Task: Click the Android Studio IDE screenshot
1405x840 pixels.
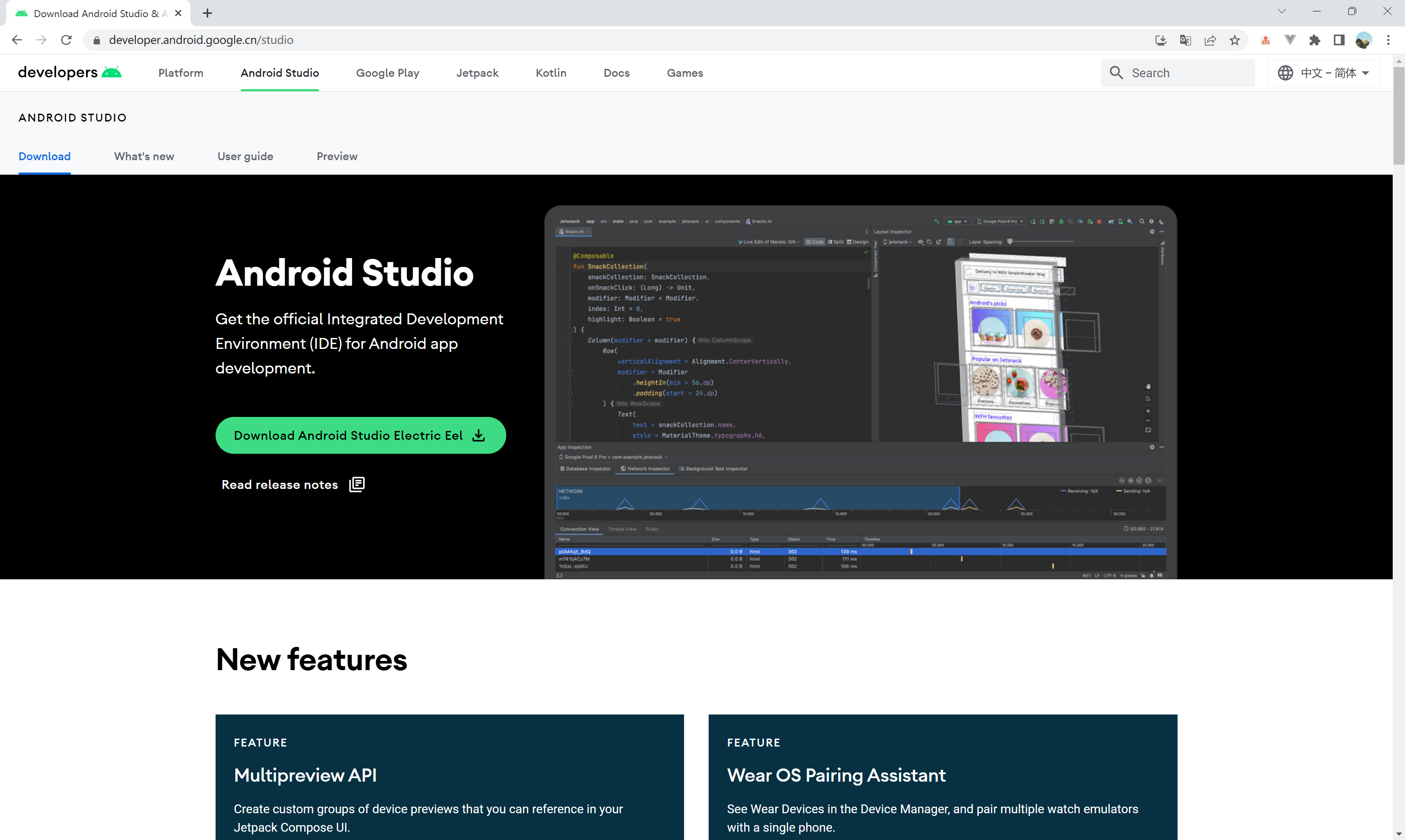Action: 861,392
